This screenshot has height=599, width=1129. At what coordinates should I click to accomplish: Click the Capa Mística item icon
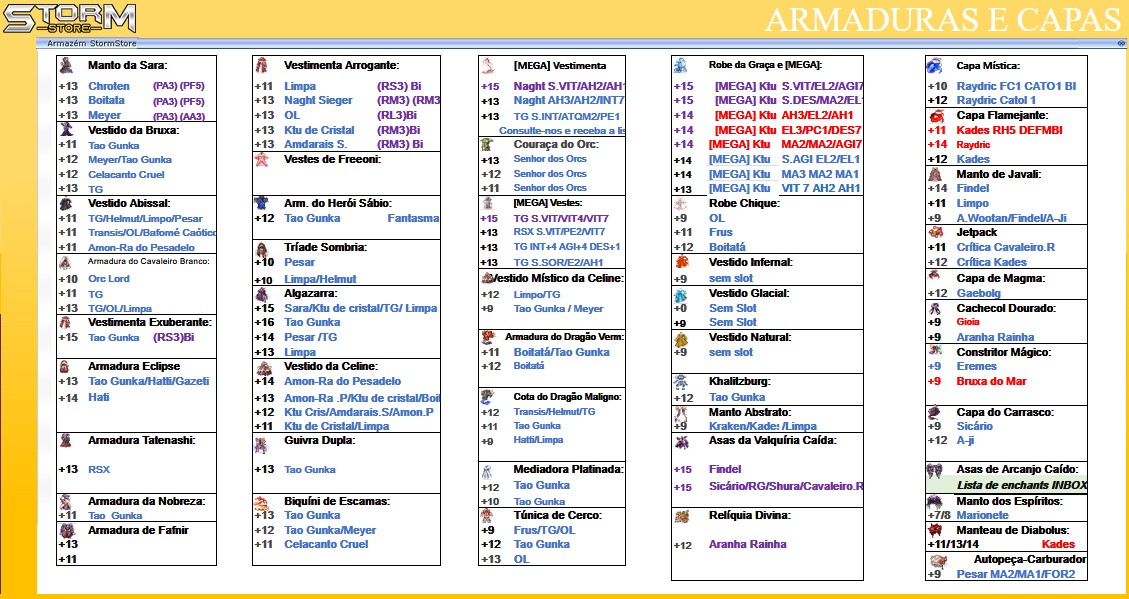[935, 66]
